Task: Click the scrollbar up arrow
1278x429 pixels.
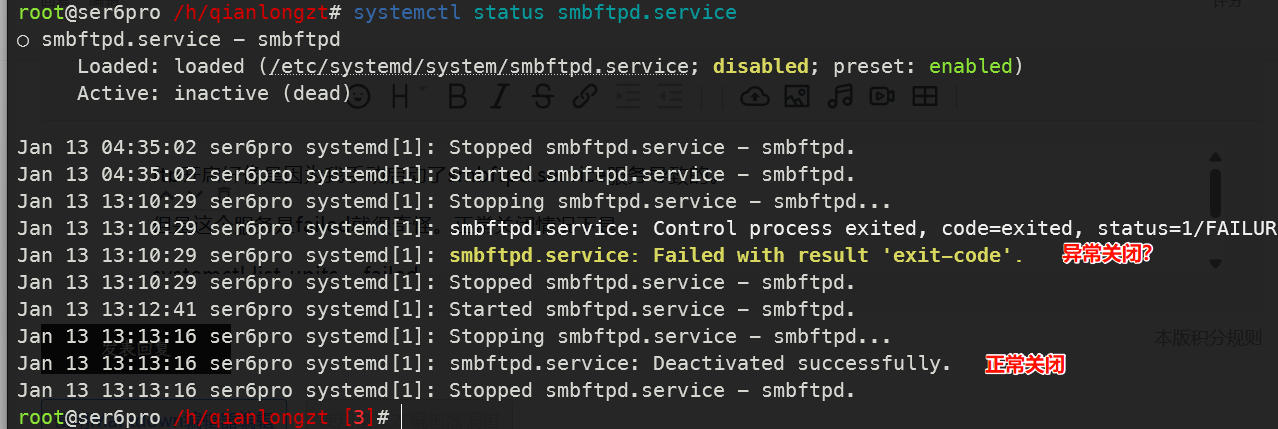Action: pos(1215,157)
